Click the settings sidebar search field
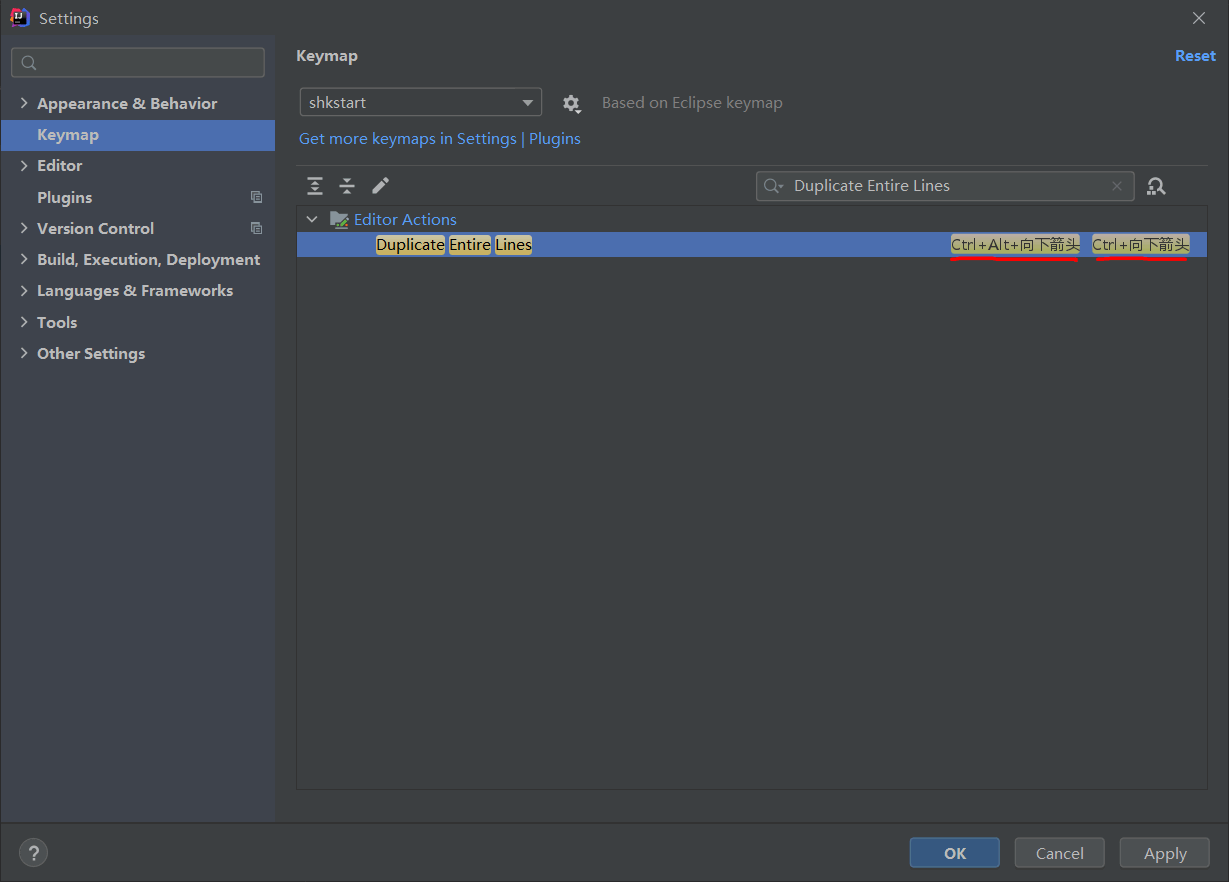 [x=138, y=63]
